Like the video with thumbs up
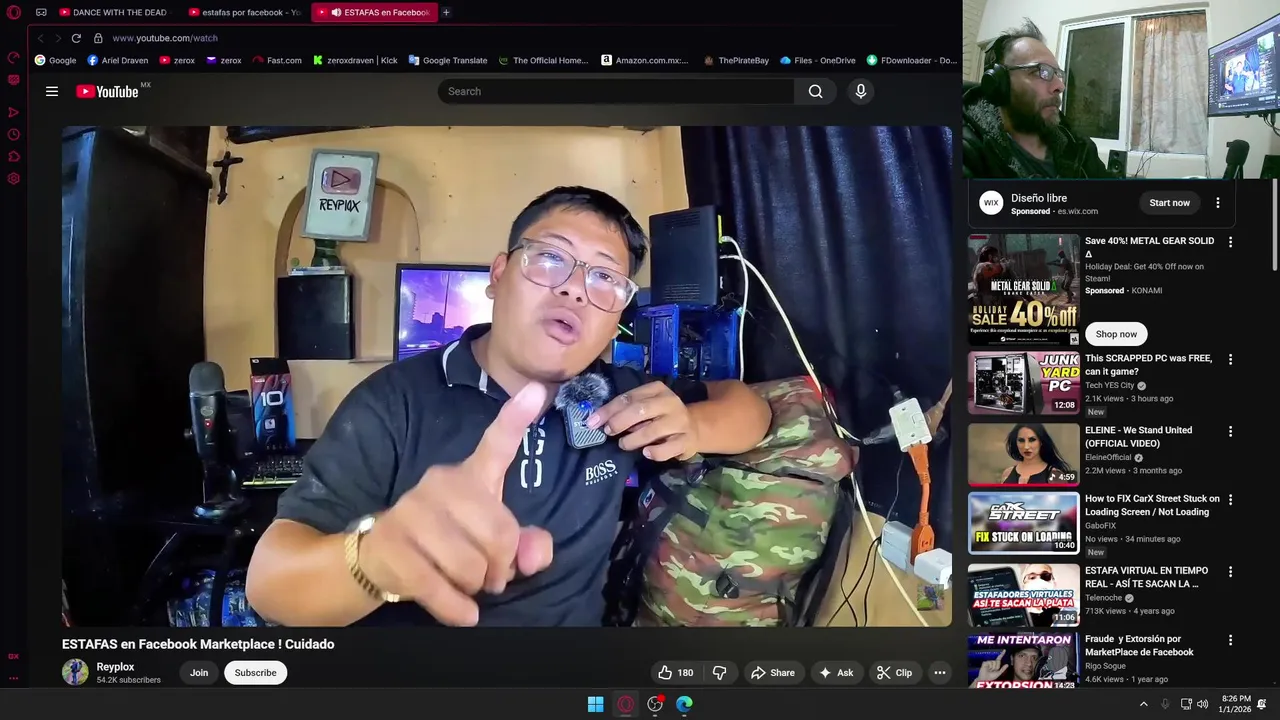Image resolution: width=1280 pixels, height=720 pixels. (675, 673)
